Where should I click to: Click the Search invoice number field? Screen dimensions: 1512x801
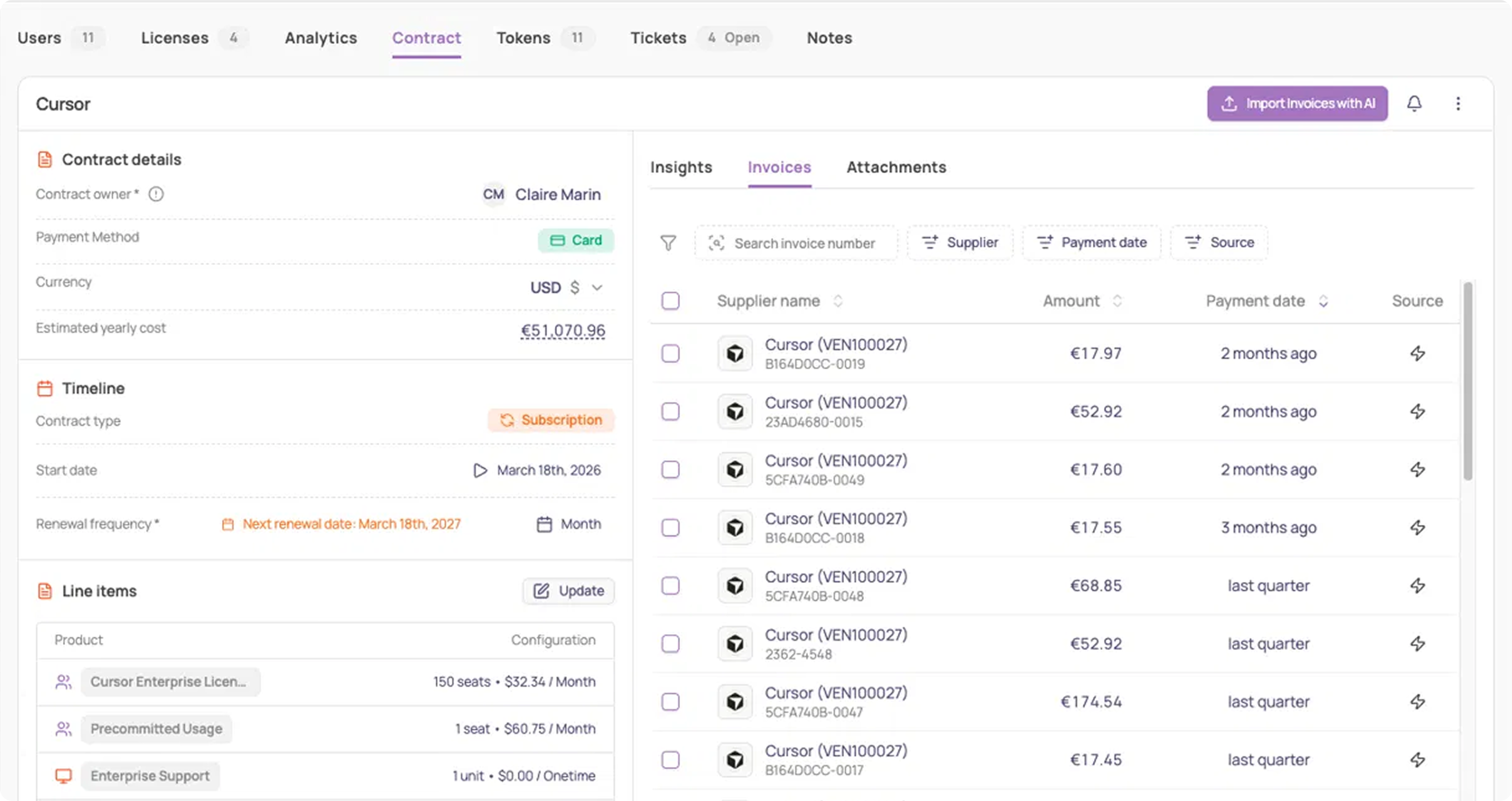796,243
